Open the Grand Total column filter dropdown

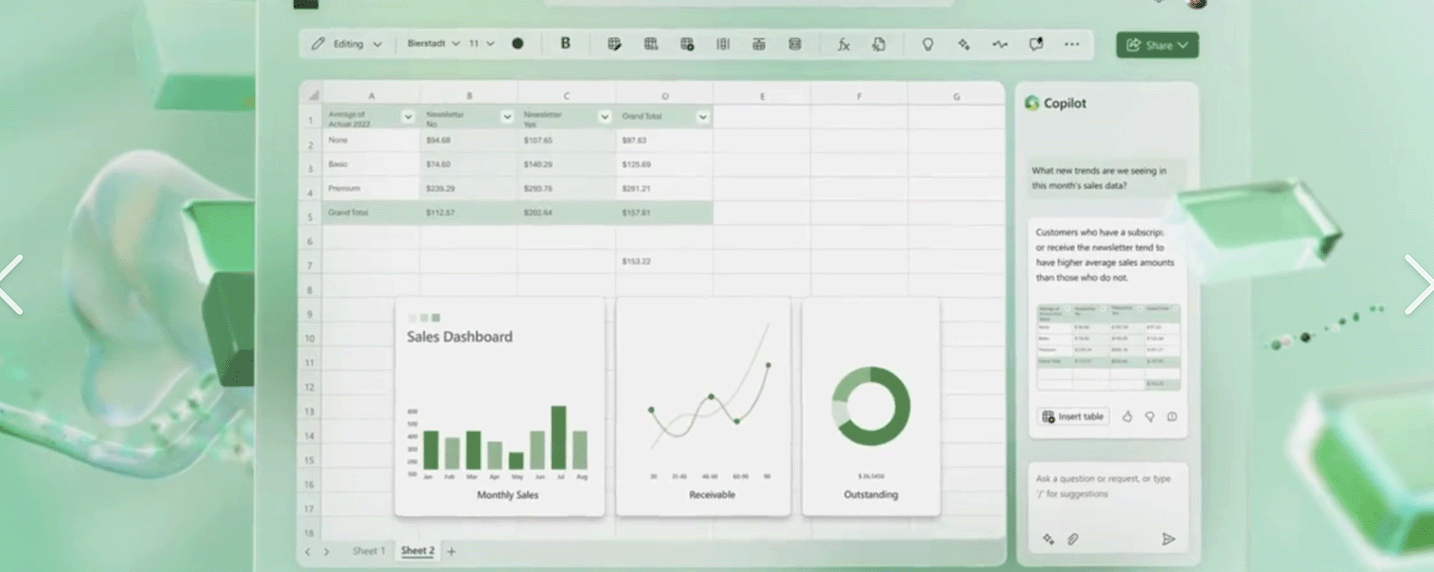tap(702, 117)
